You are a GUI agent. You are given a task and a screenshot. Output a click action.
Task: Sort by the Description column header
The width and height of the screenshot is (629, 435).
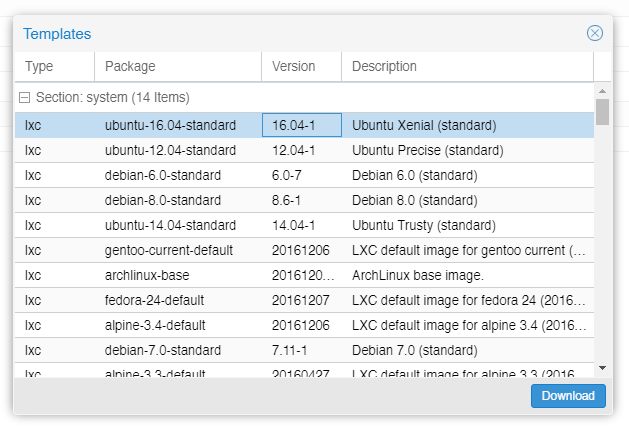(467, 66)
